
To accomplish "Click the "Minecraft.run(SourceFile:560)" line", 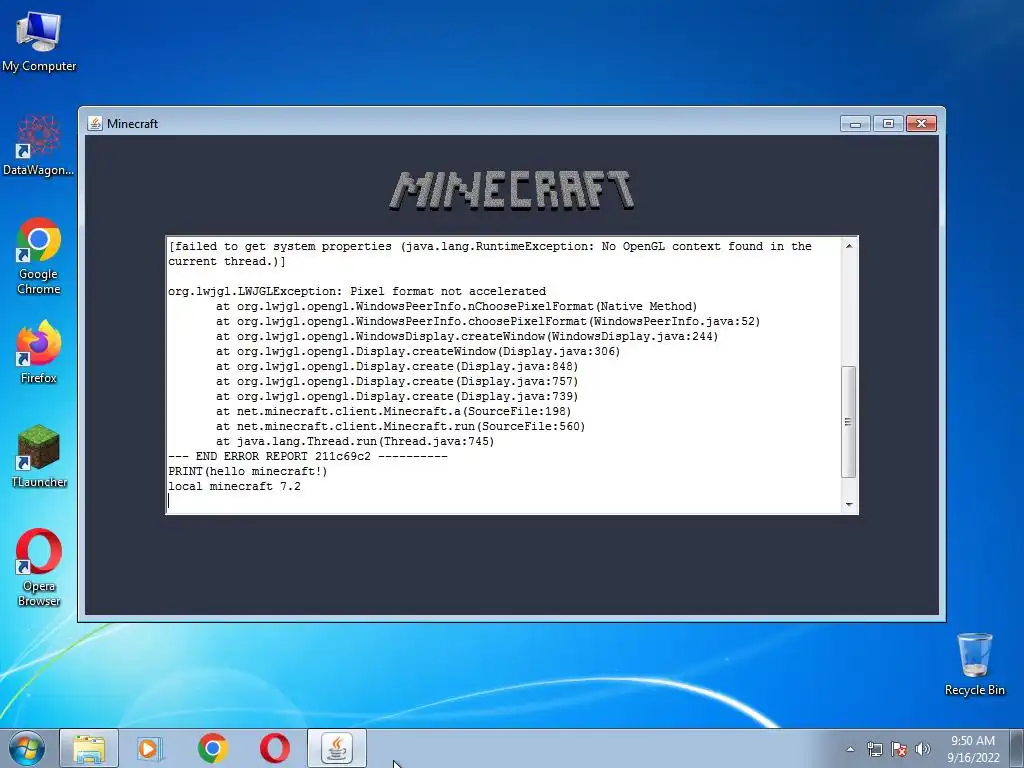I will (x=400, y=426).
